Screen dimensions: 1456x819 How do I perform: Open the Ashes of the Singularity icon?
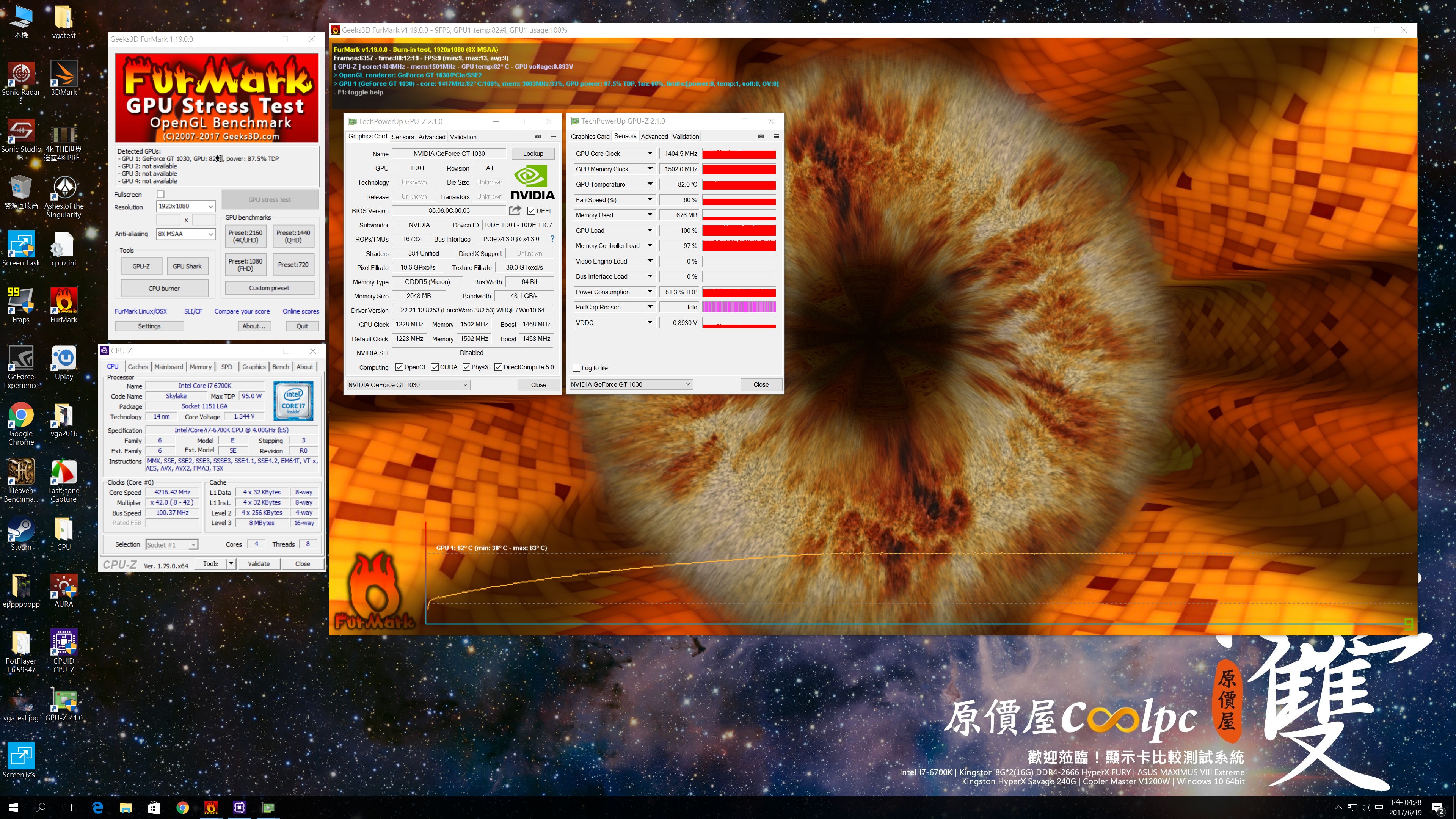[x=63, y=196]
